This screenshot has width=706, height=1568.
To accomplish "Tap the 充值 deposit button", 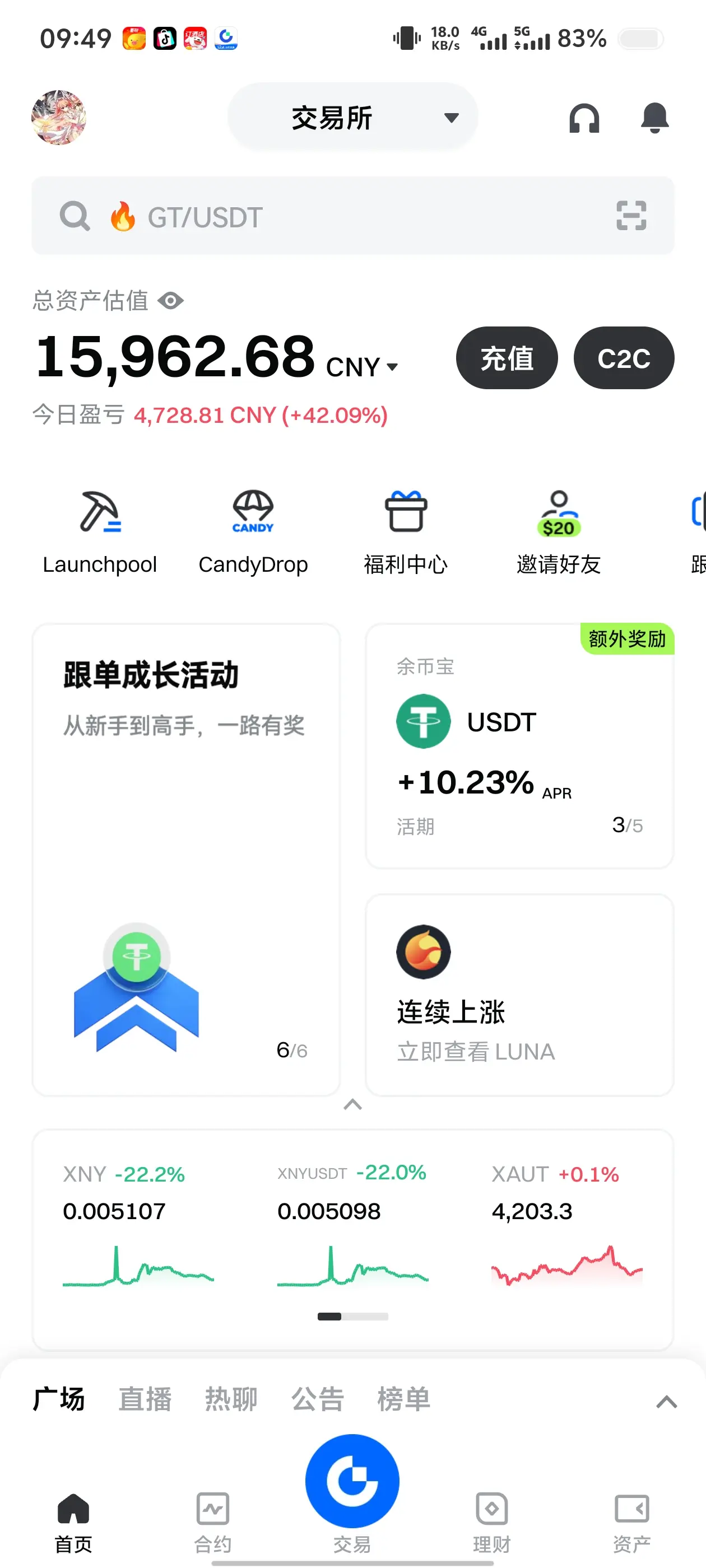I will [507, 358].
